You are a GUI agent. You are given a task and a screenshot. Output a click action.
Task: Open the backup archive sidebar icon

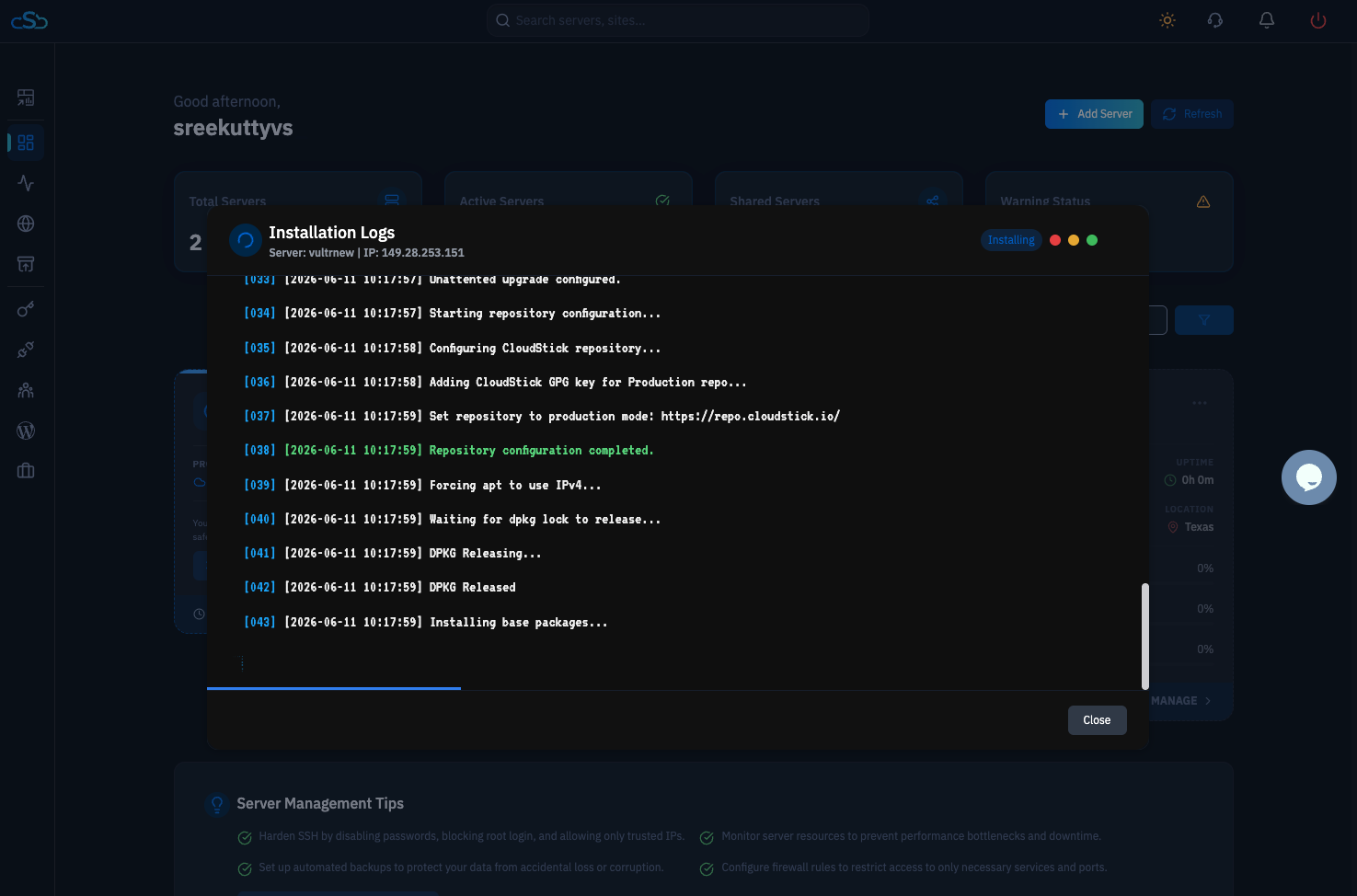coord(26,264)
